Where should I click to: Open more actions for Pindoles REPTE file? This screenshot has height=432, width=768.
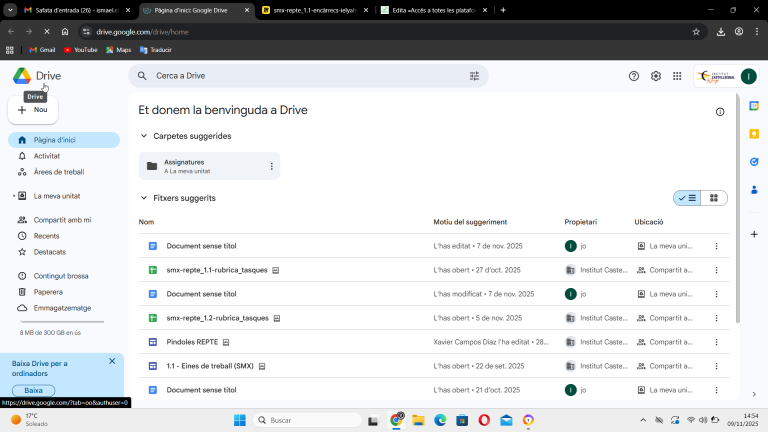click(x=716, y=342)
